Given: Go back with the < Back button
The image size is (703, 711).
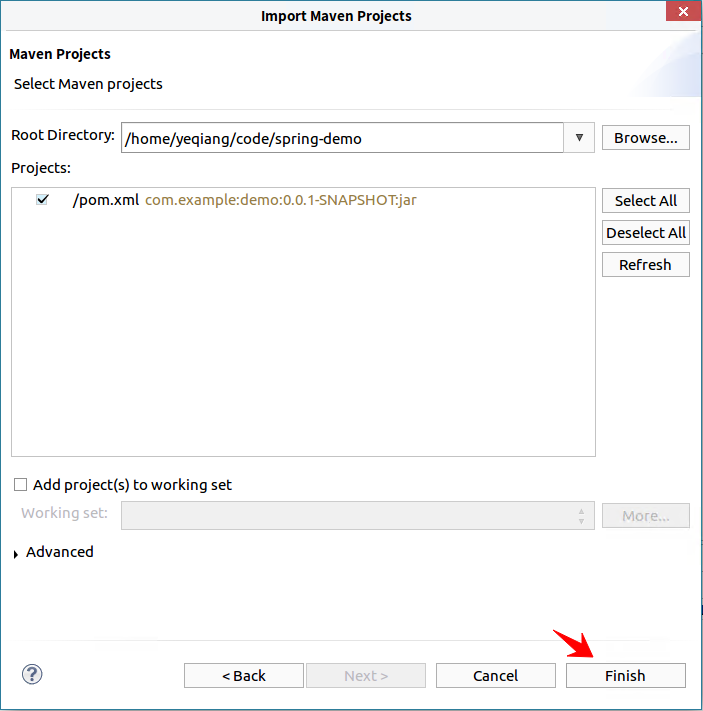Looking at the screenshot, I should [x=244, y=676].
